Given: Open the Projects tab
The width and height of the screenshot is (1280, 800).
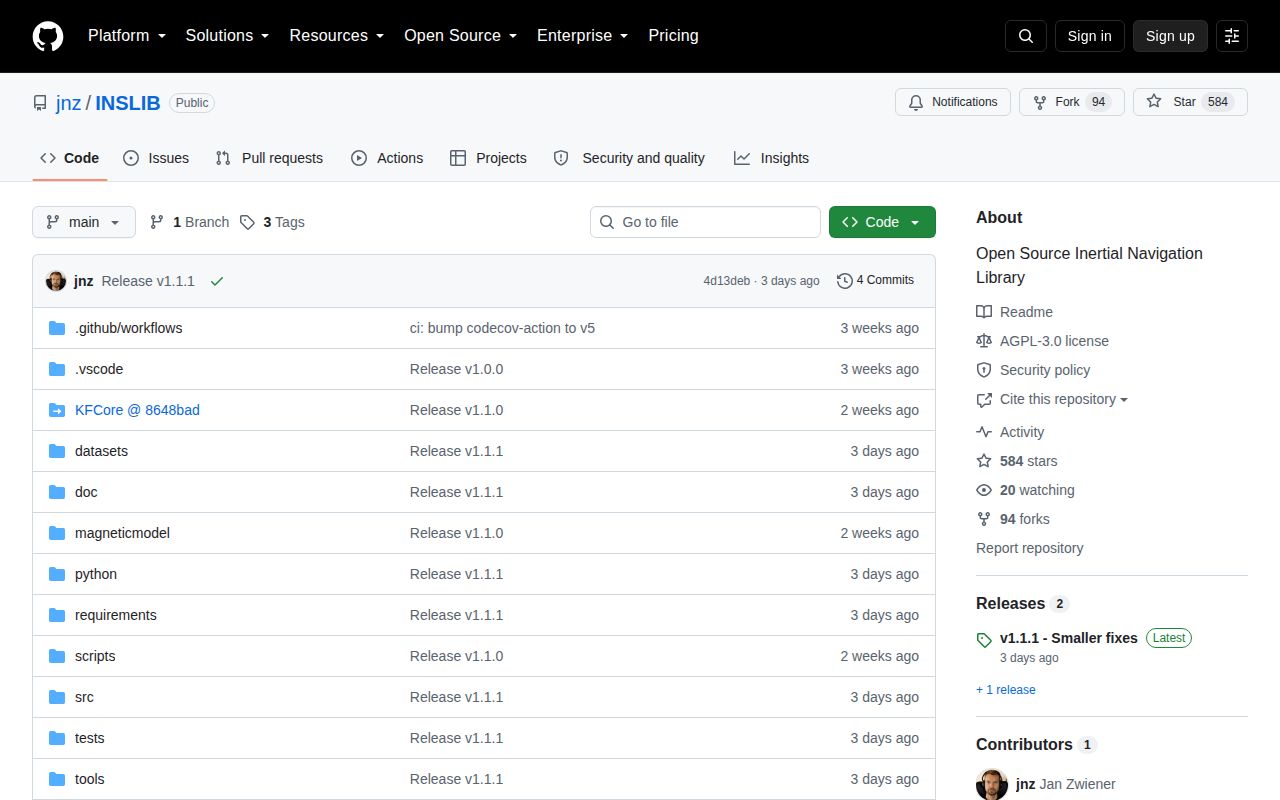Looking at the screenshot, I should (x=488, y=158).
